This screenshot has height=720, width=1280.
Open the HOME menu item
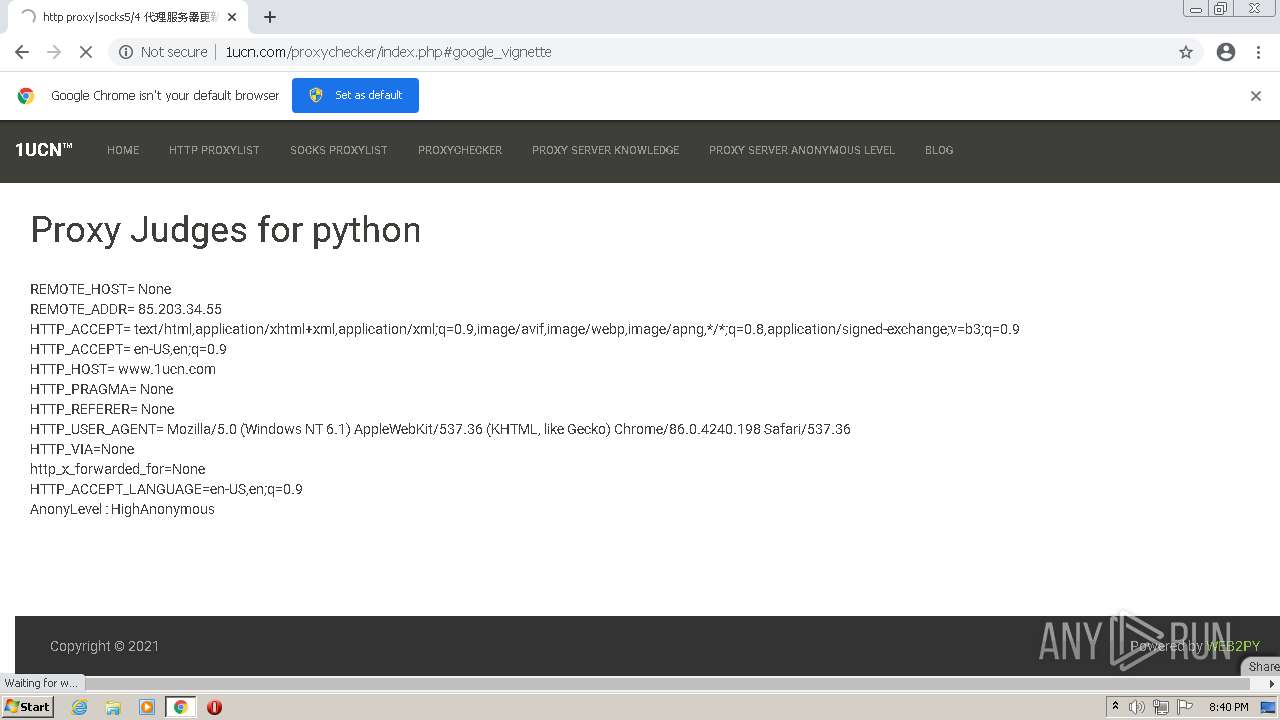tap(123, 150)
